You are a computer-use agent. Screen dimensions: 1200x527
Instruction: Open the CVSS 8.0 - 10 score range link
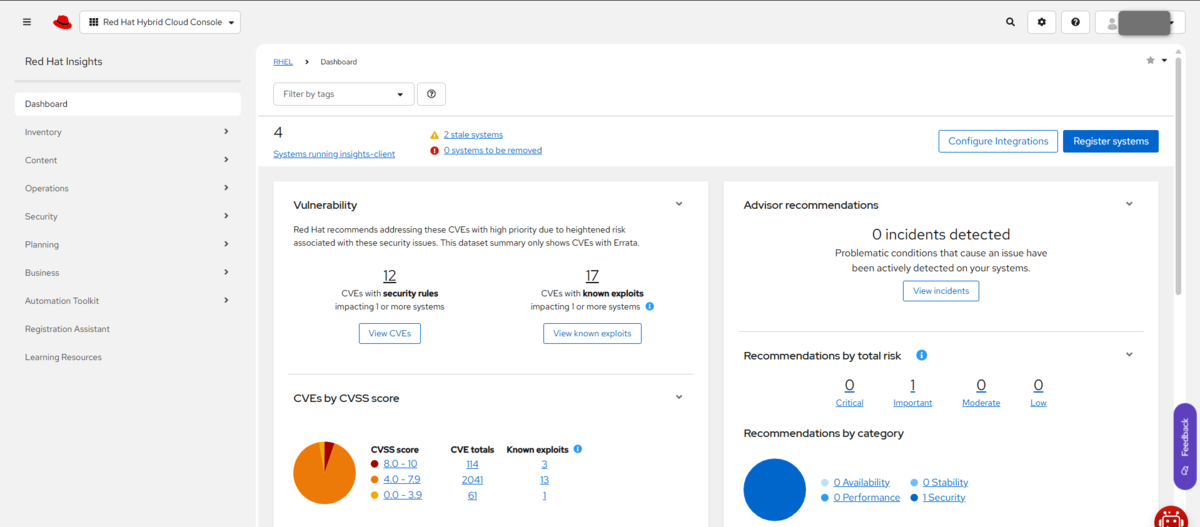pyautogui.click(x=400, y=464)
